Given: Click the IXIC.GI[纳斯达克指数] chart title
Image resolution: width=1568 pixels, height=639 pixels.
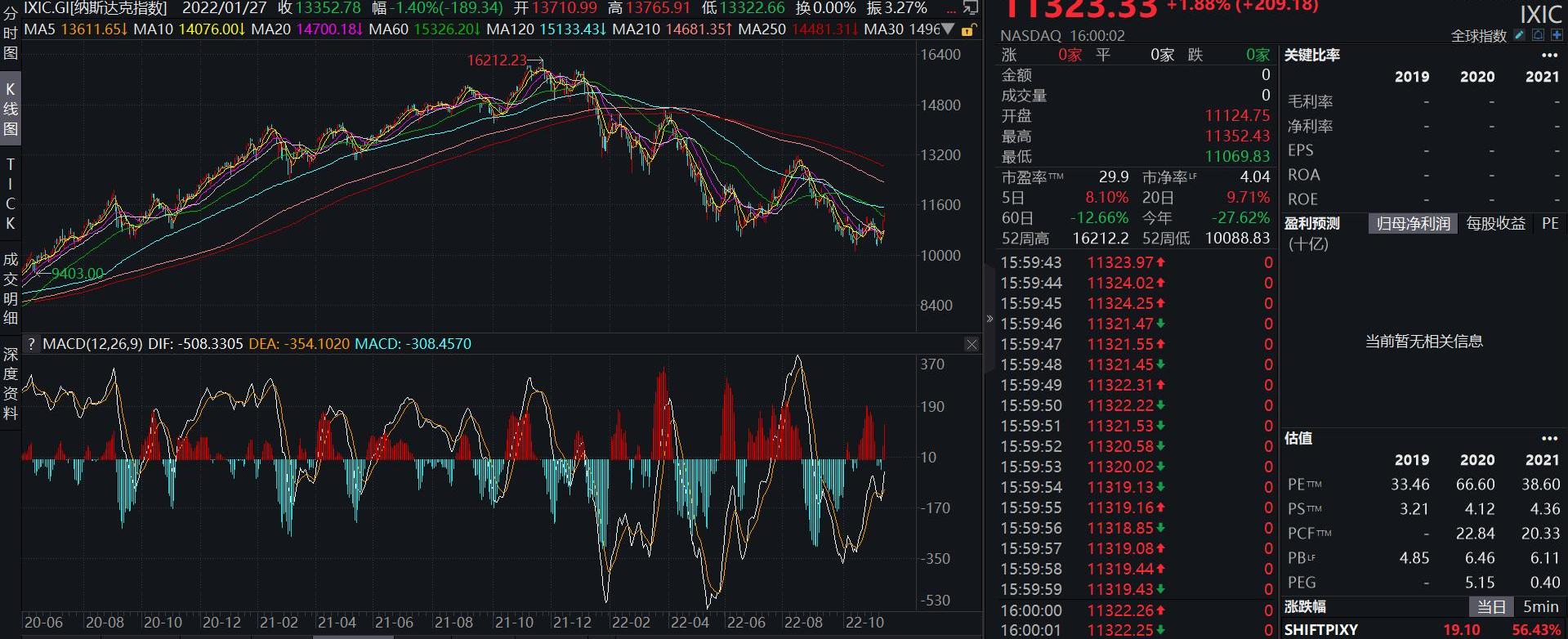Looking at the screenshot, I should tap(96, 8).
